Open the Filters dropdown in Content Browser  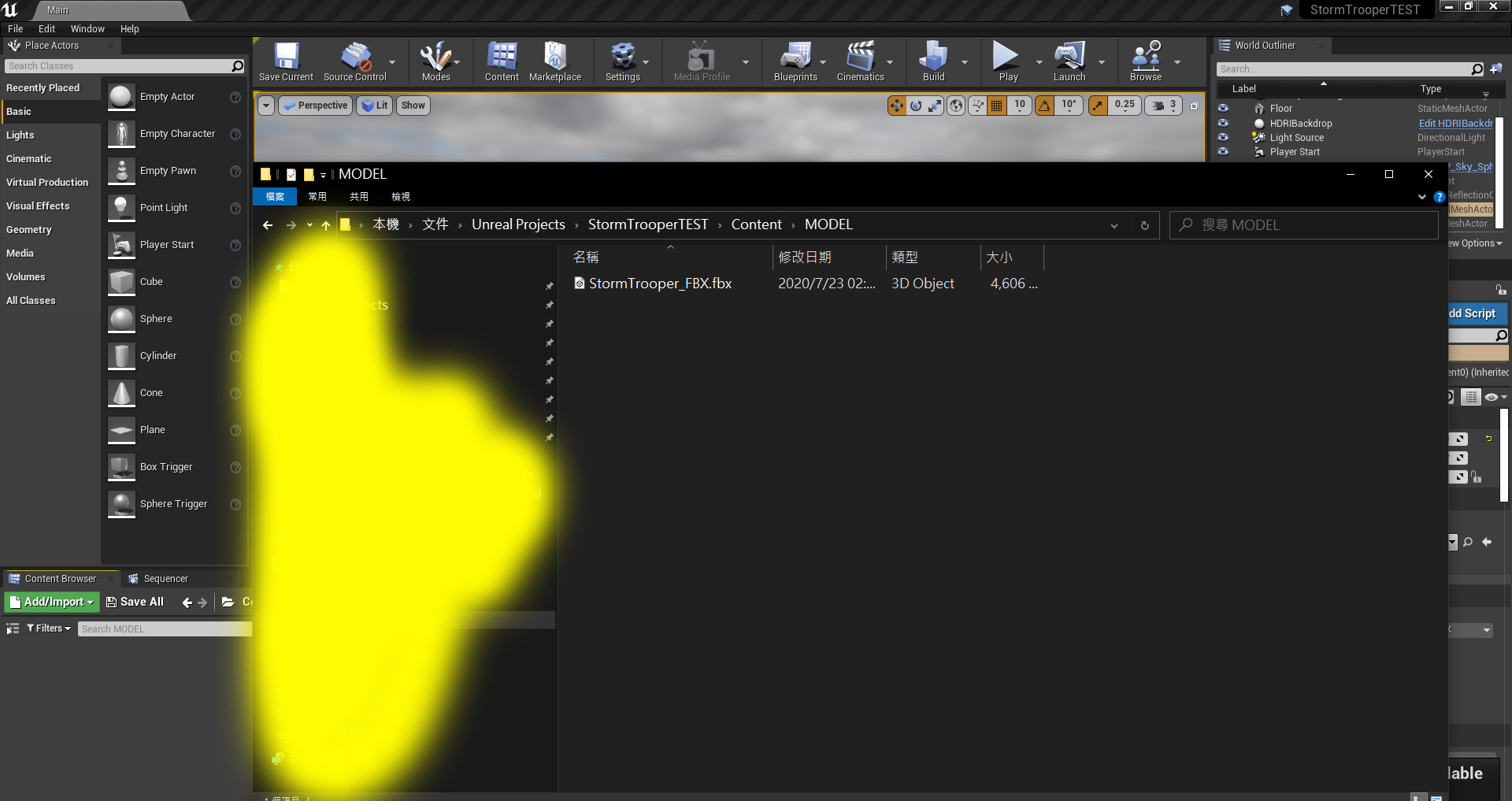(x=49, y=629)
